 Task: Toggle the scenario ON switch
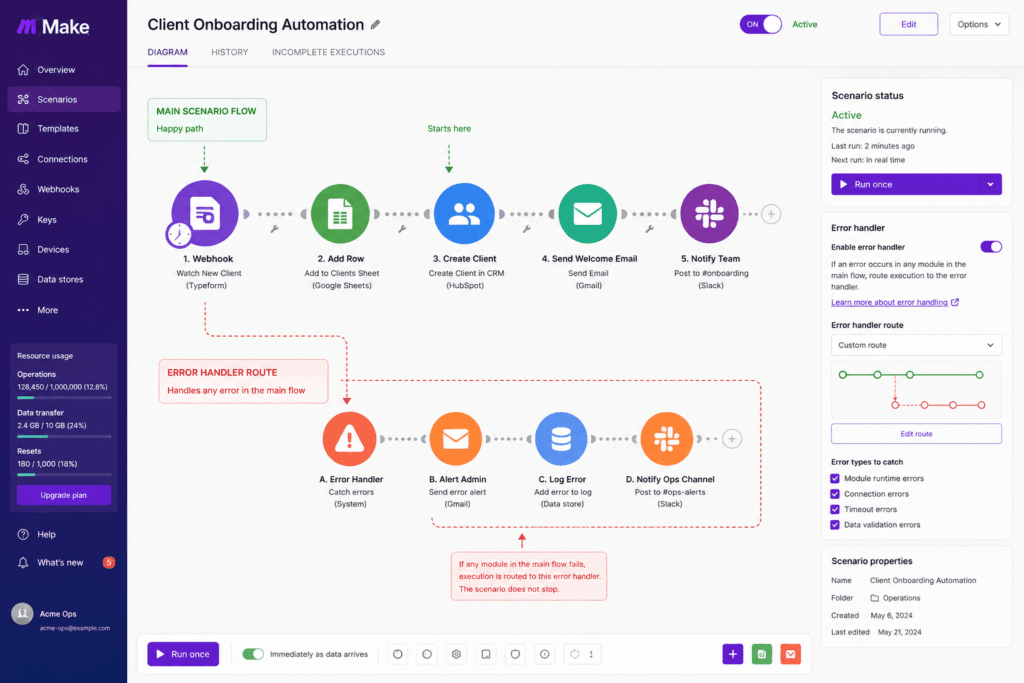click(x=760, y=24)
